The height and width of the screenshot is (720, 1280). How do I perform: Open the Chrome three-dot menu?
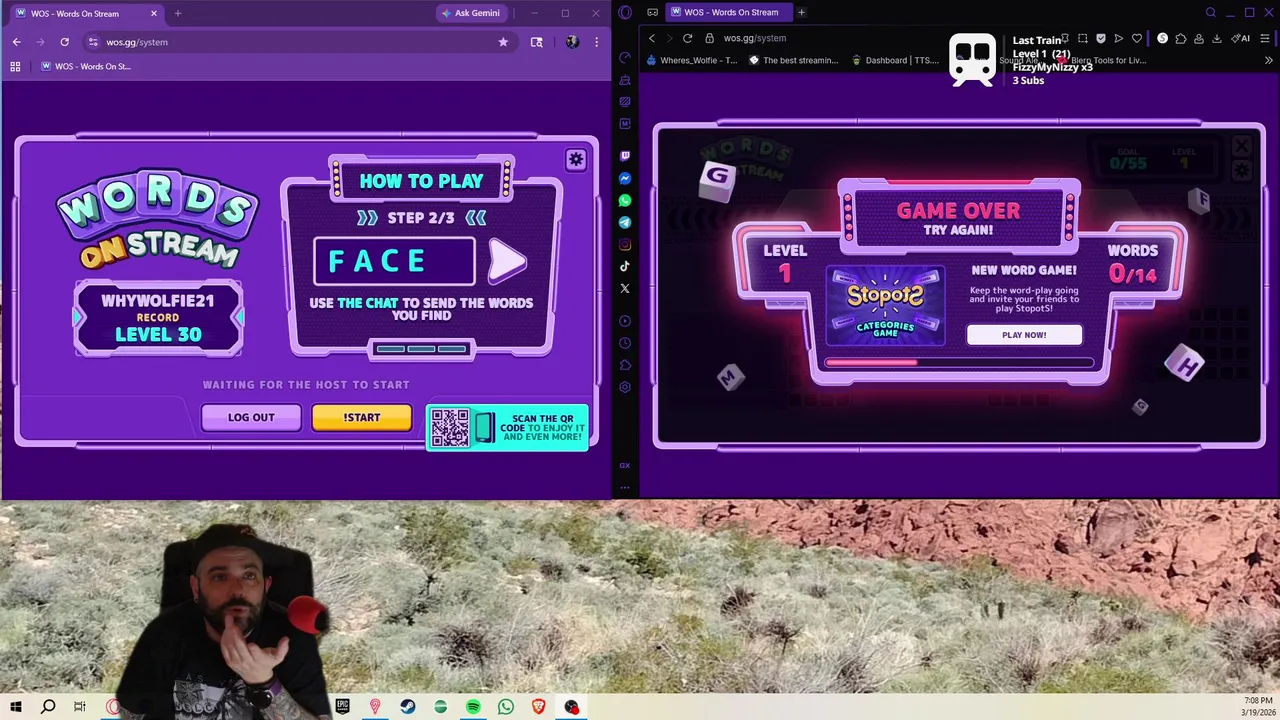[x=596, y=42]
